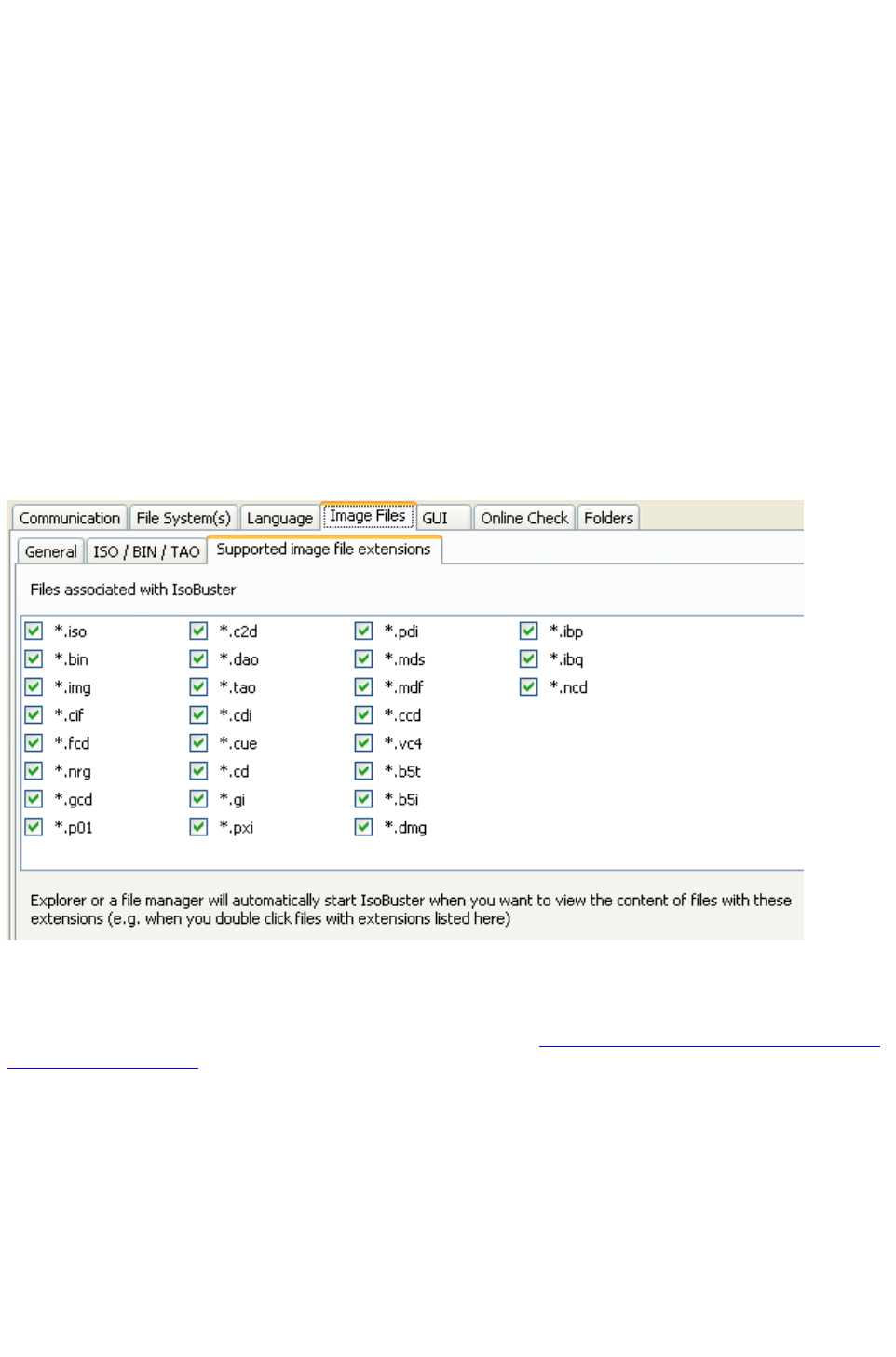This screenshot has height=1357, width=896.
Task: Click the Image Files tab
Action: tap(368, 516)
